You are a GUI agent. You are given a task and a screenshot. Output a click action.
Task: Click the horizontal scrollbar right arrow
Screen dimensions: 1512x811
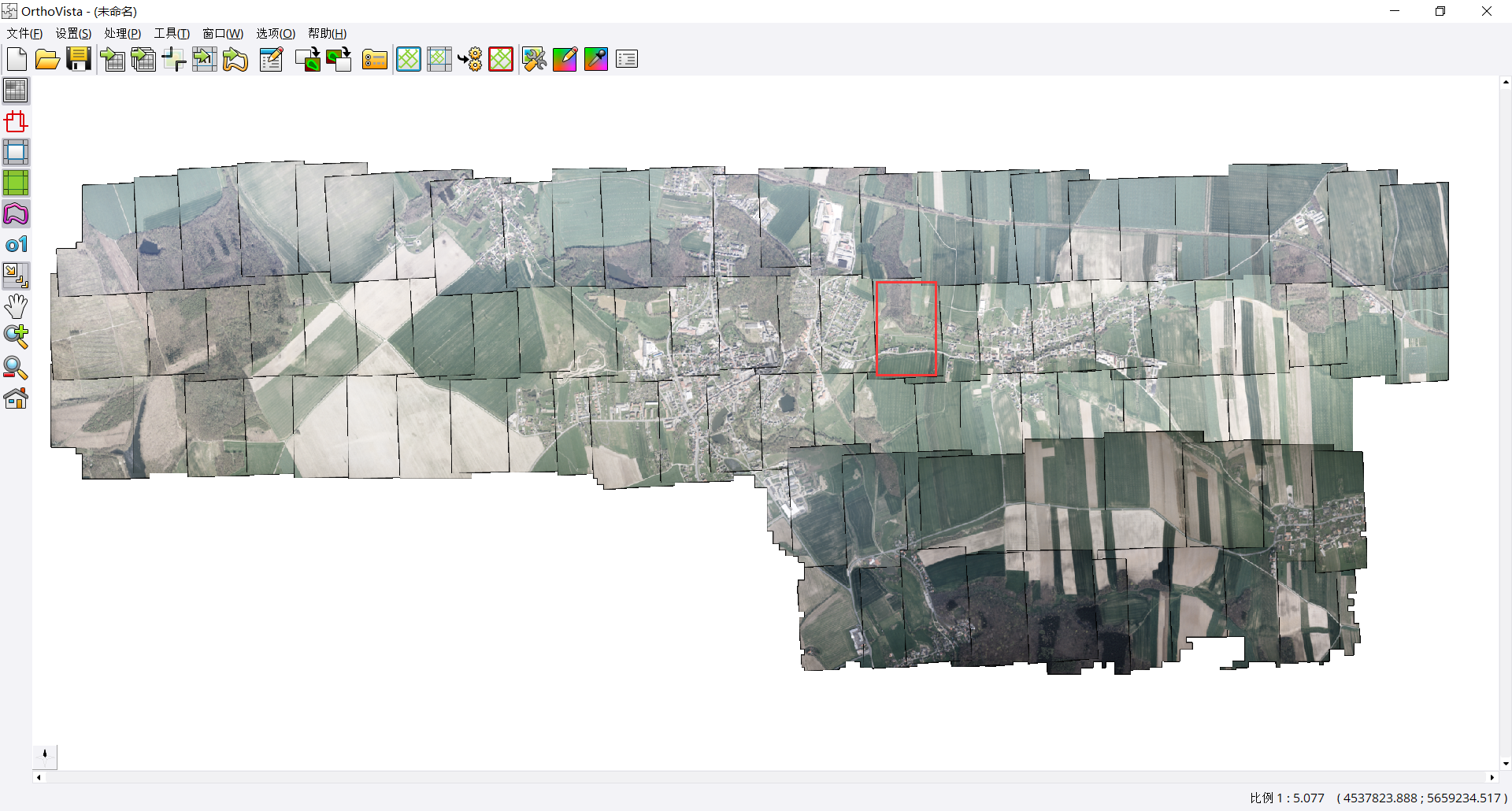click(x=1492, y=777)
